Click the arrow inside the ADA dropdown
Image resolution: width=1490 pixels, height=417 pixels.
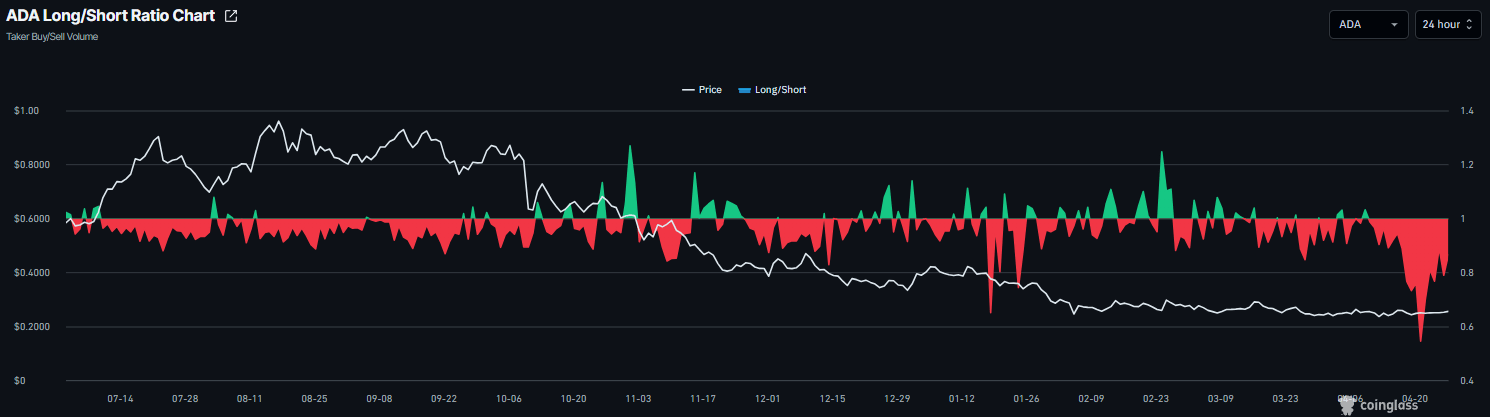(1394, 25)
